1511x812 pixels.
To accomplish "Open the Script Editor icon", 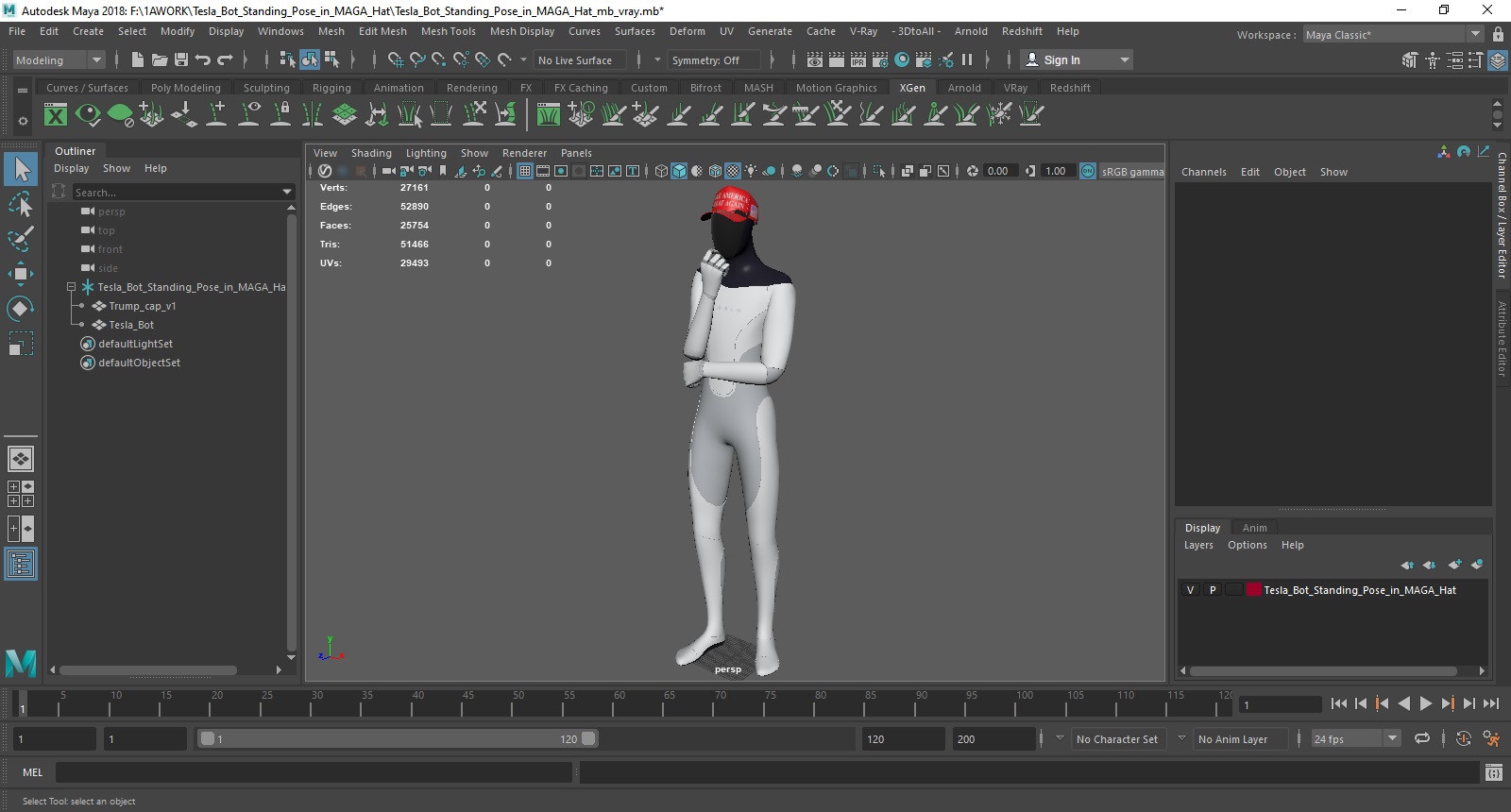I will pos(1493,772).
